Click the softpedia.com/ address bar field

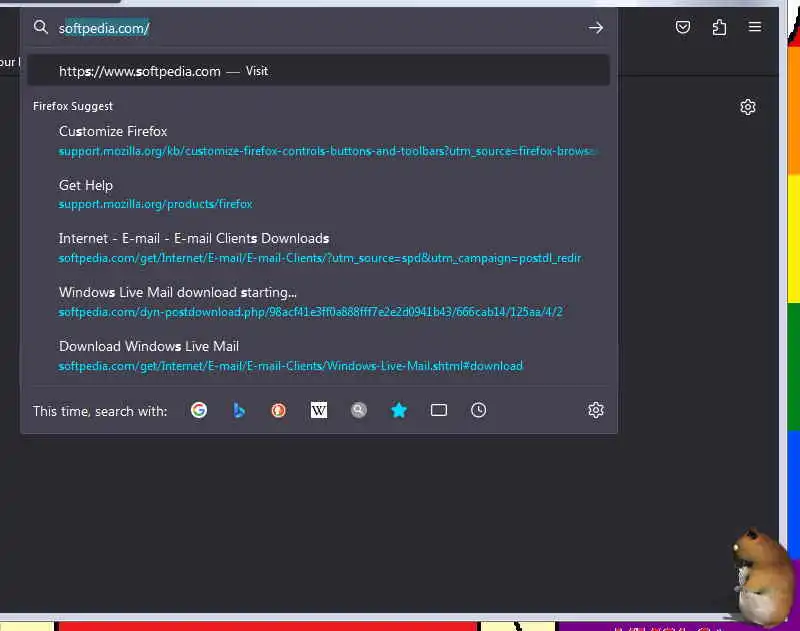[319, 28]
